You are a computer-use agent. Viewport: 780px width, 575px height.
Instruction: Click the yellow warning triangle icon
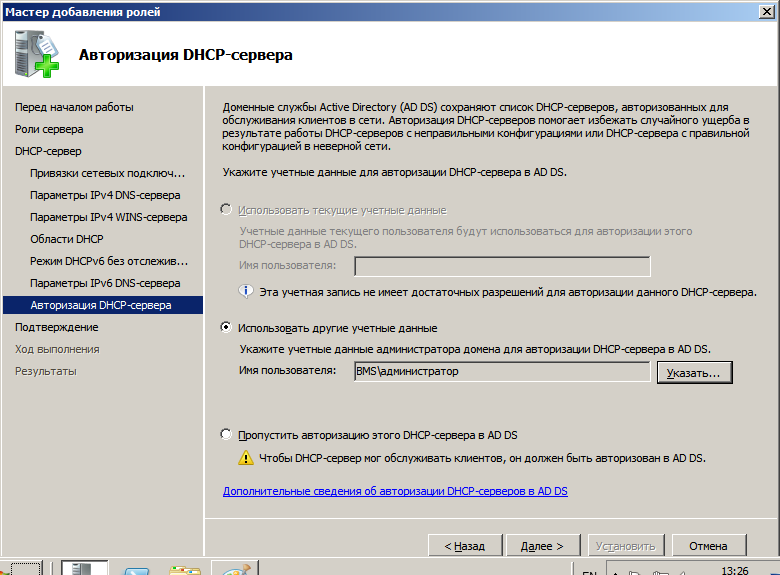tap(246, 458)
